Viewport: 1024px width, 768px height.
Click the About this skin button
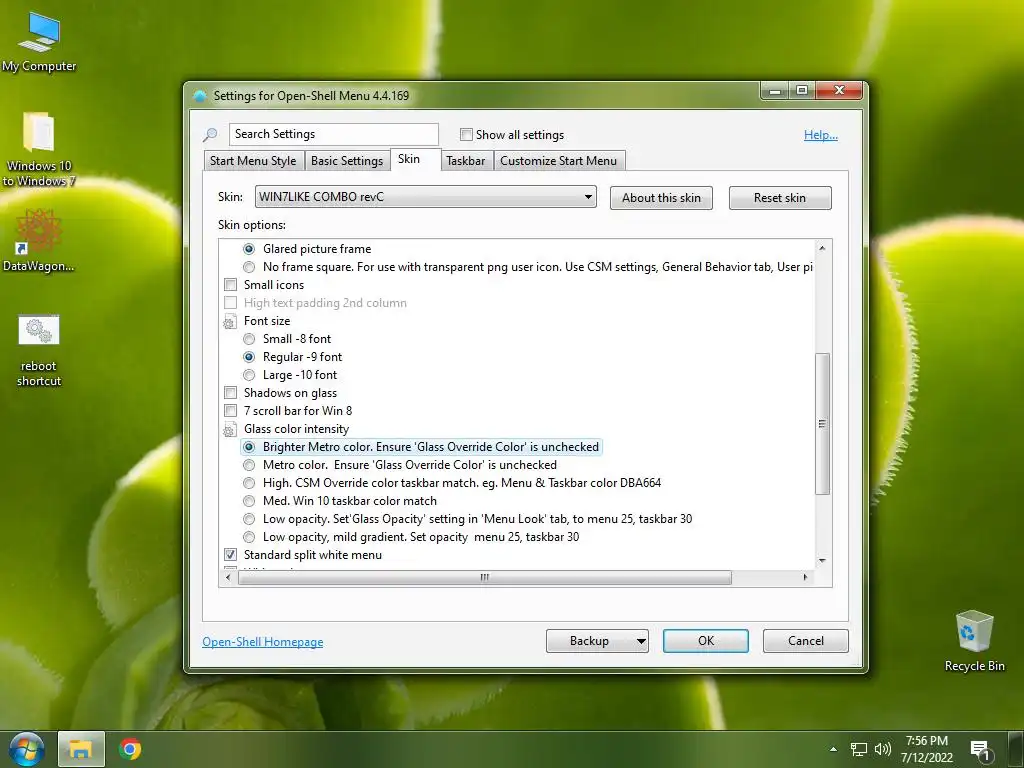click(x=661, y=198)
